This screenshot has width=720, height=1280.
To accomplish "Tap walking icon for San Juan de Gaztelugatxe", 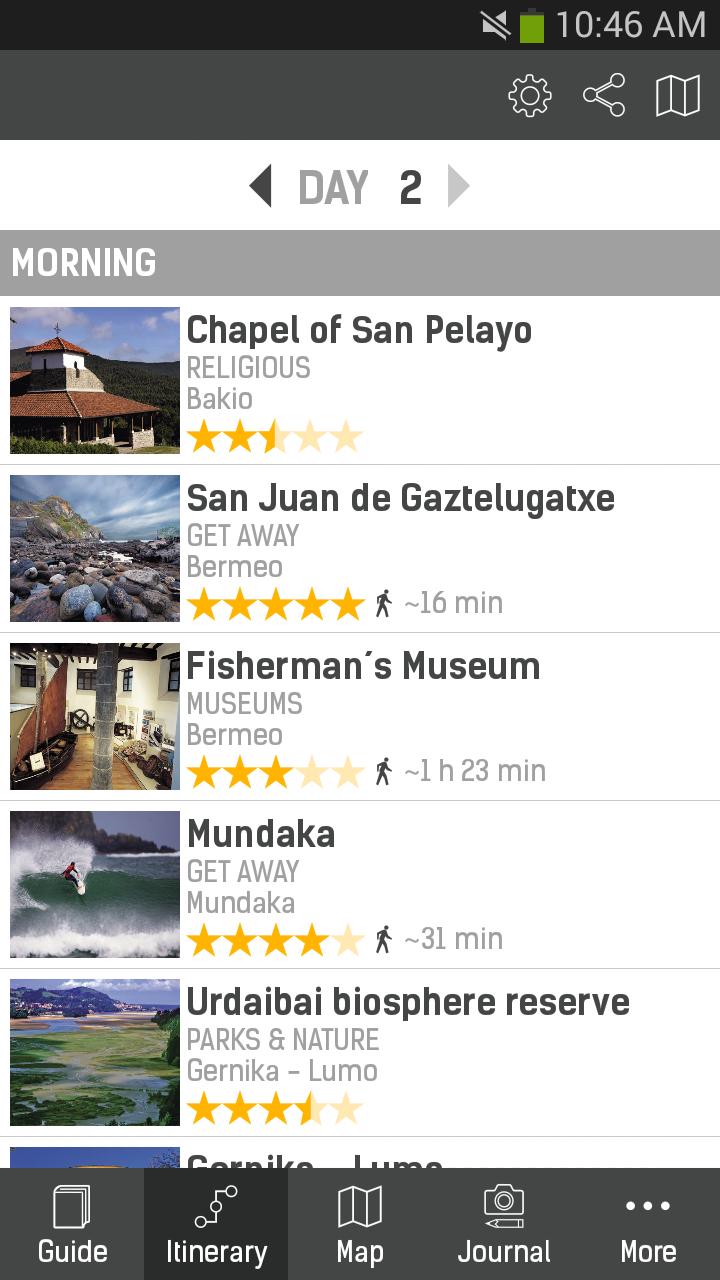I will point(383,603).
